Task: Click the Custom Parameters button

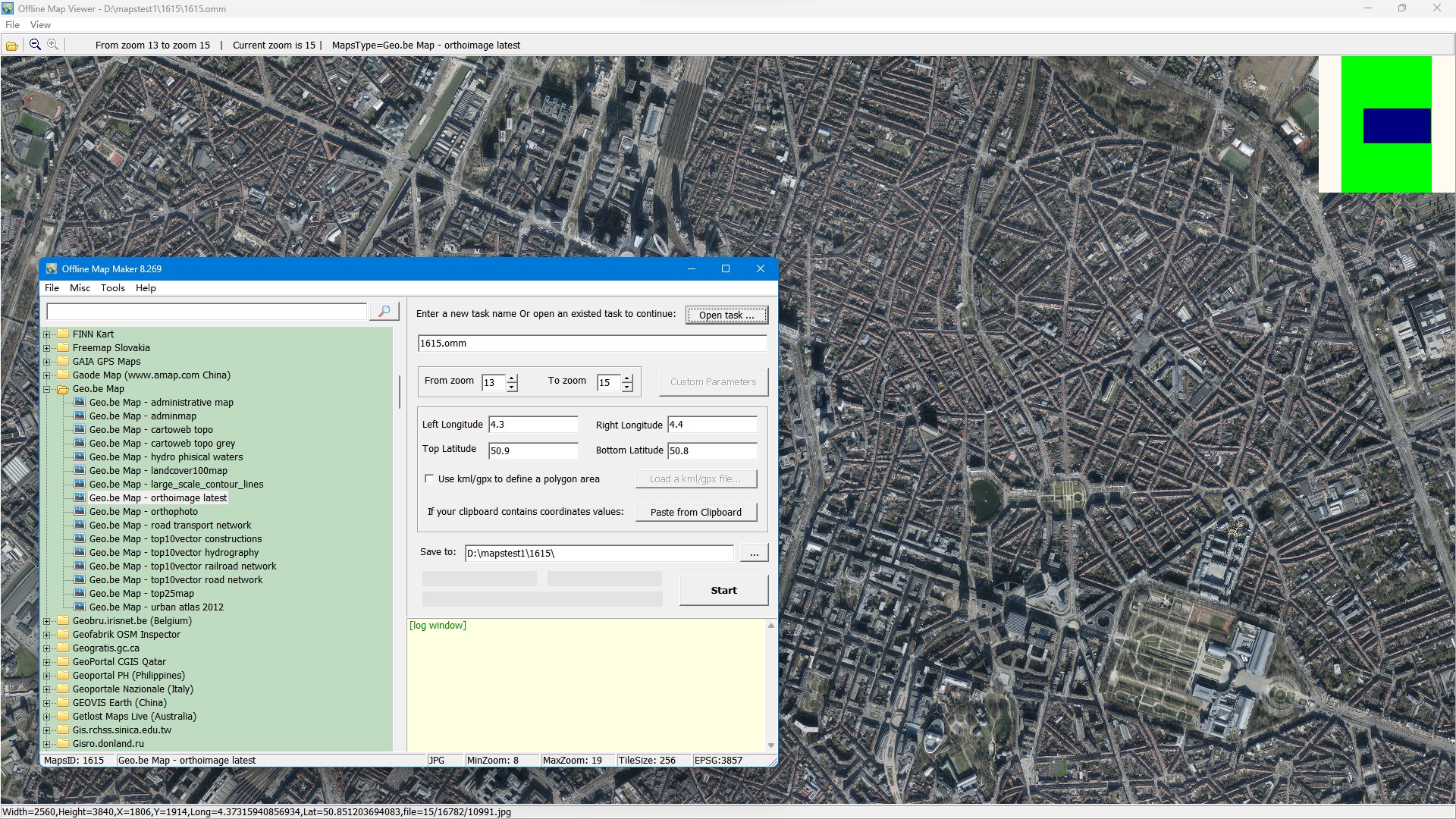Action: [713, 381]
